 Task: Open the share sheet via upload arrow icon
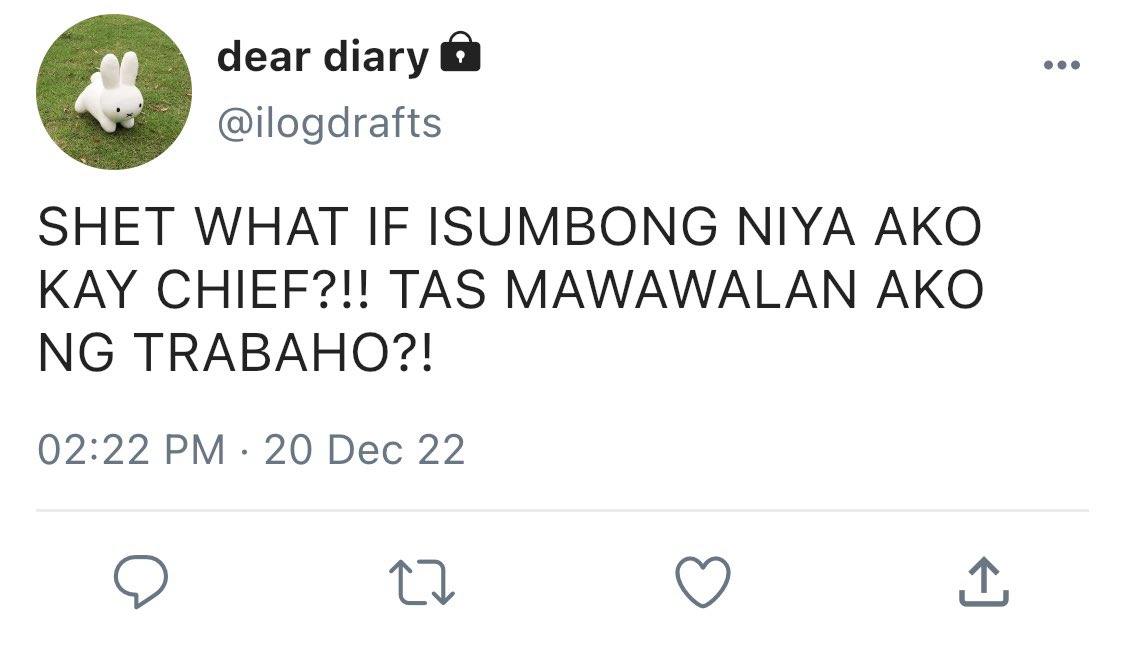coord(984,582)
